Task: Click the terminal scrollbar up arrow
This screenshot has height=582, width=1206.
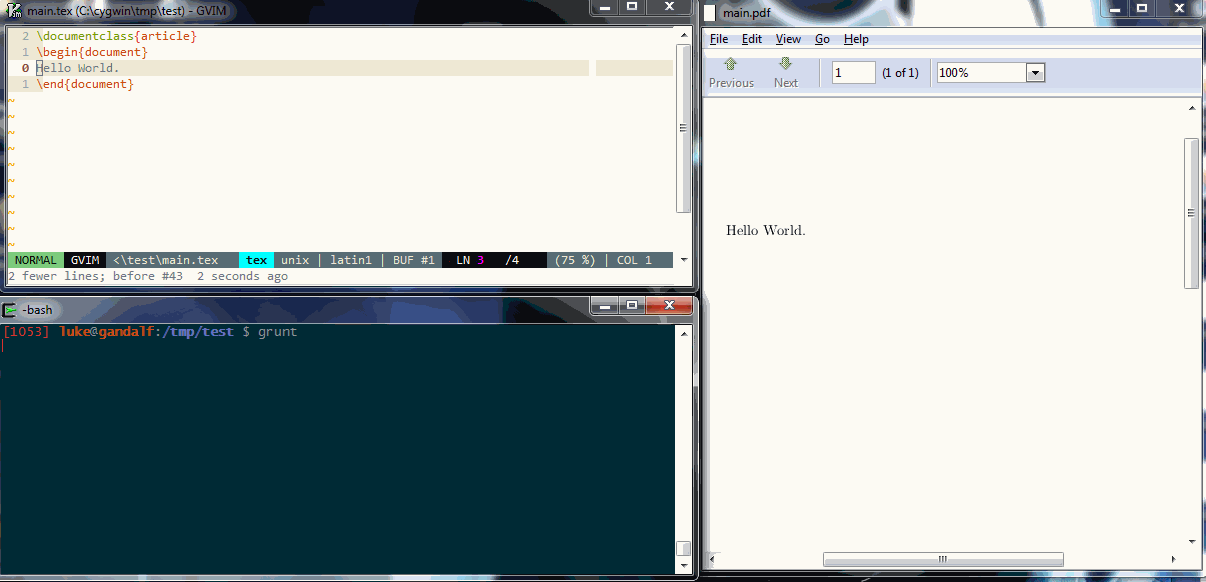Action: point(684,333)
